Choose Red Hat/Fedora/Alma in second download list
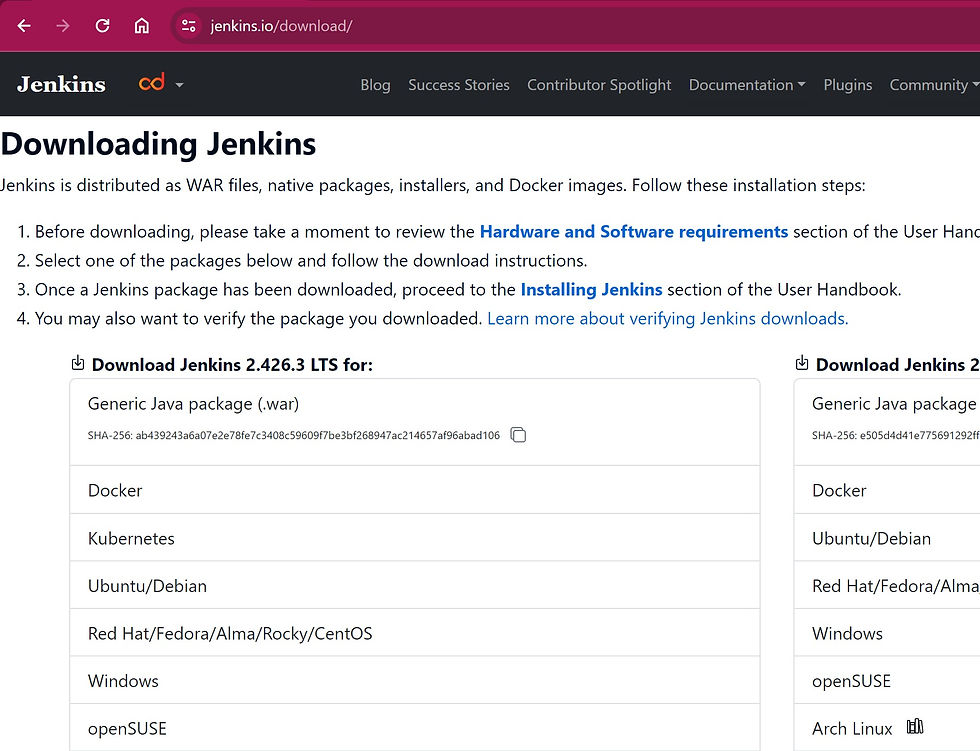This screenshot has width=980, height=751. pyautogui.click(x=887, y=585)
